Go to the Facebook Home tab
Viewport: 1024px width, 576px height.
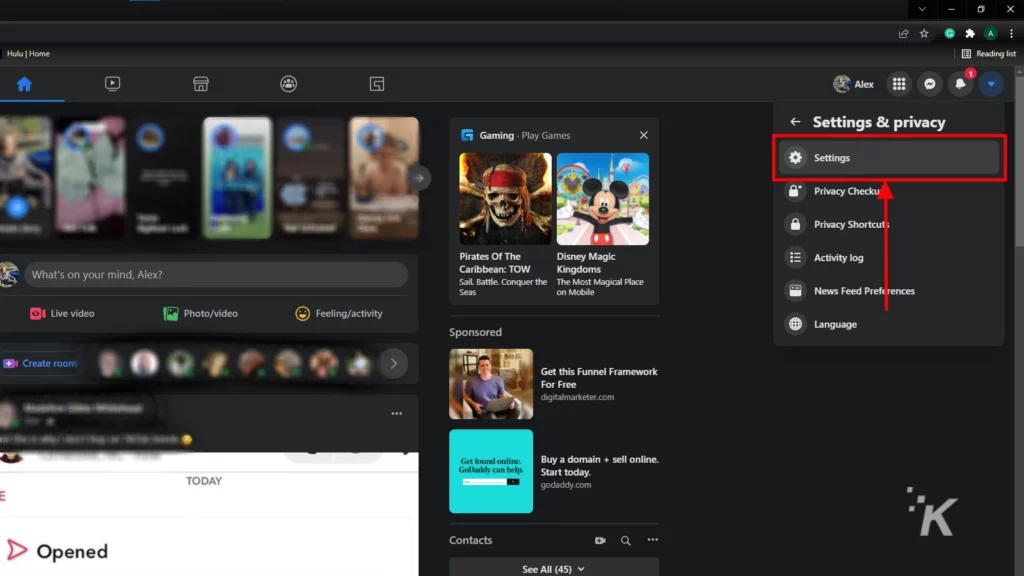pyautogui.click(x=24, y=84)
